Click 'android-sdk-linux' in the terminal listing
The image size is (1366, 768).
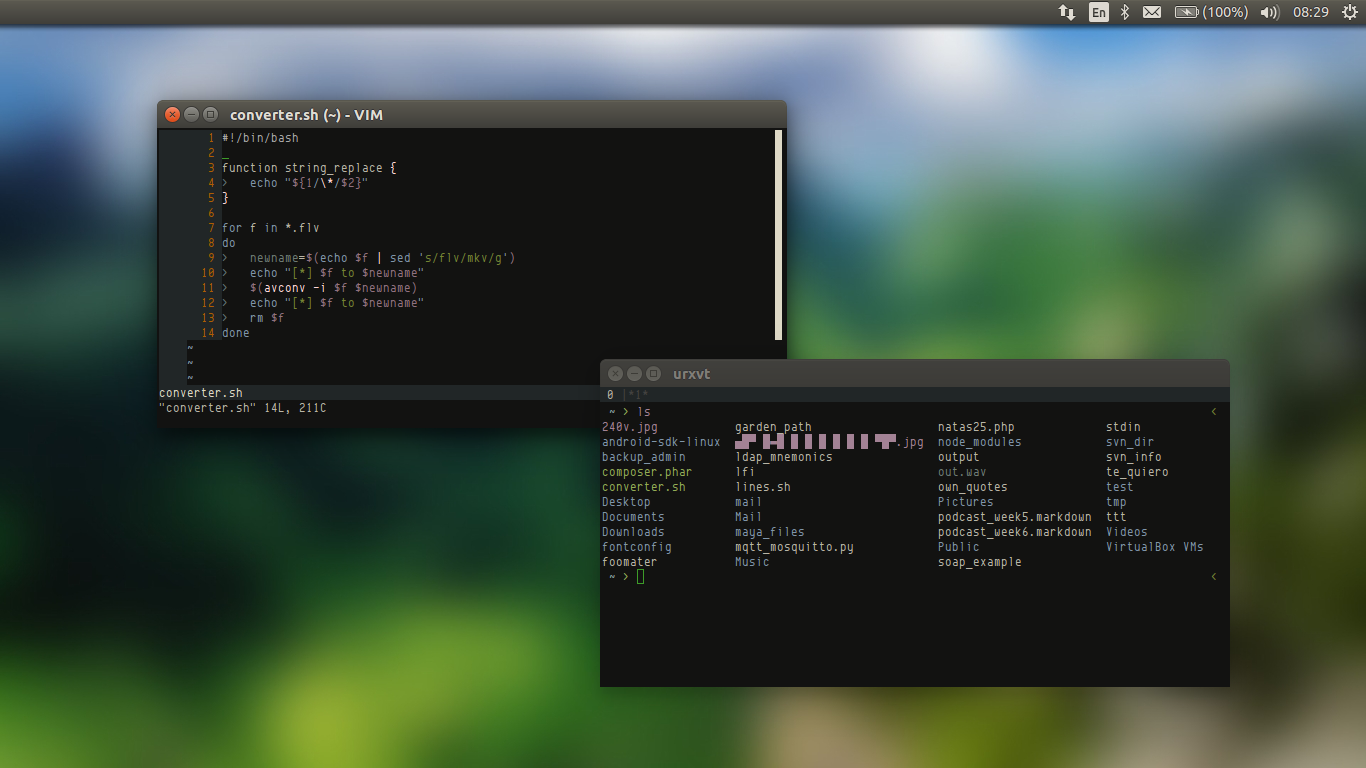point(661,442)
